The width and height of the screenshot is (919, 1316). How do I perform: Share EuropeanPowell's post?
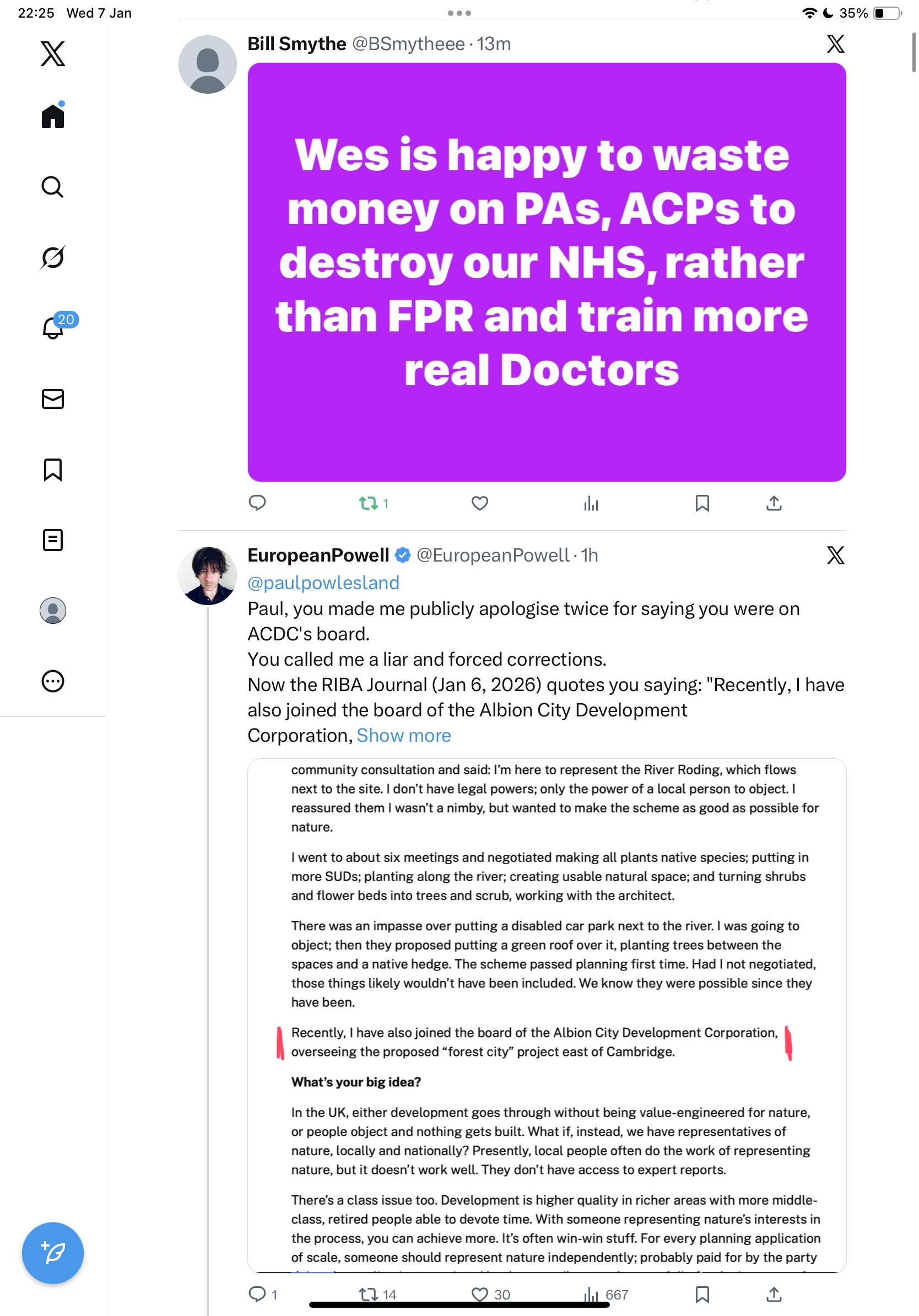click(774, 1294)
